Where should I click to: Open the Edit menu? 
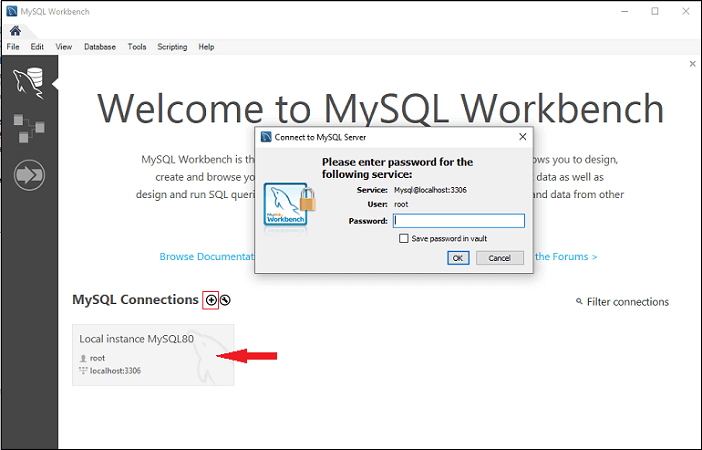[37, 47]
